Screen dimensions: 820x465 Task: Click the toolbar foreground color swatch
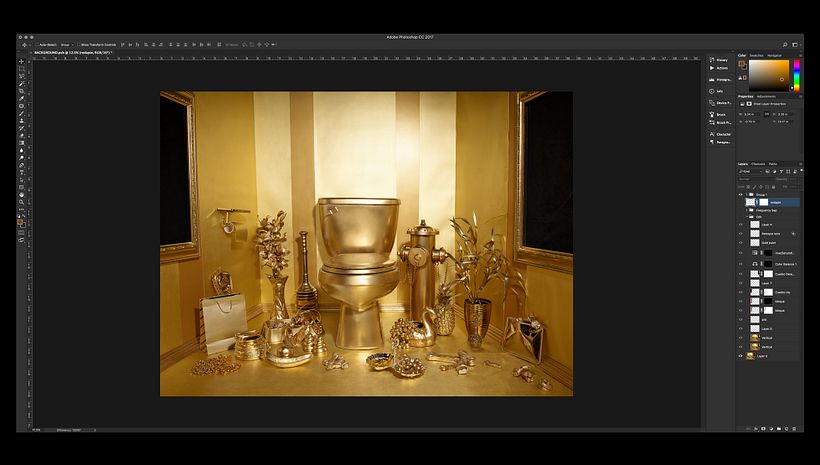(x=20, y=222)
